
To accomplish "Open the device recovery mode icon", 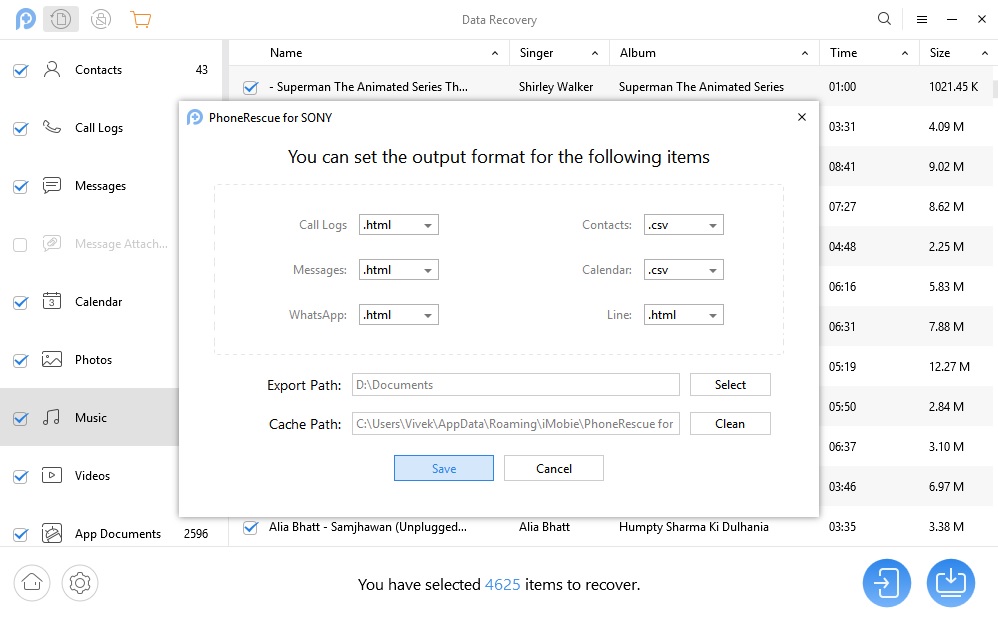I will pos(61,20).
